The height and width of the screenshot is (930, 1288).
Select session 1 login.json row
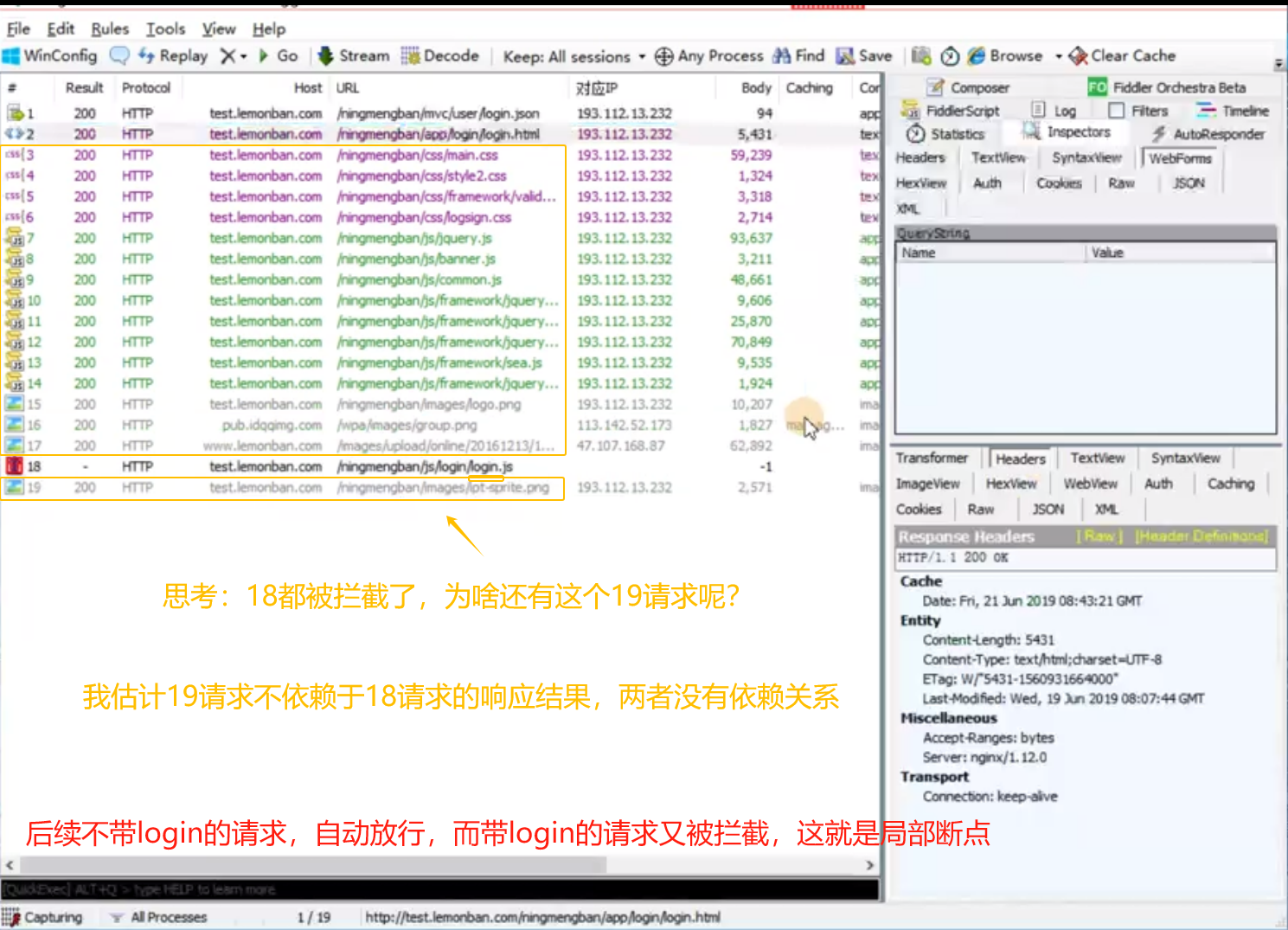(439, 113)
